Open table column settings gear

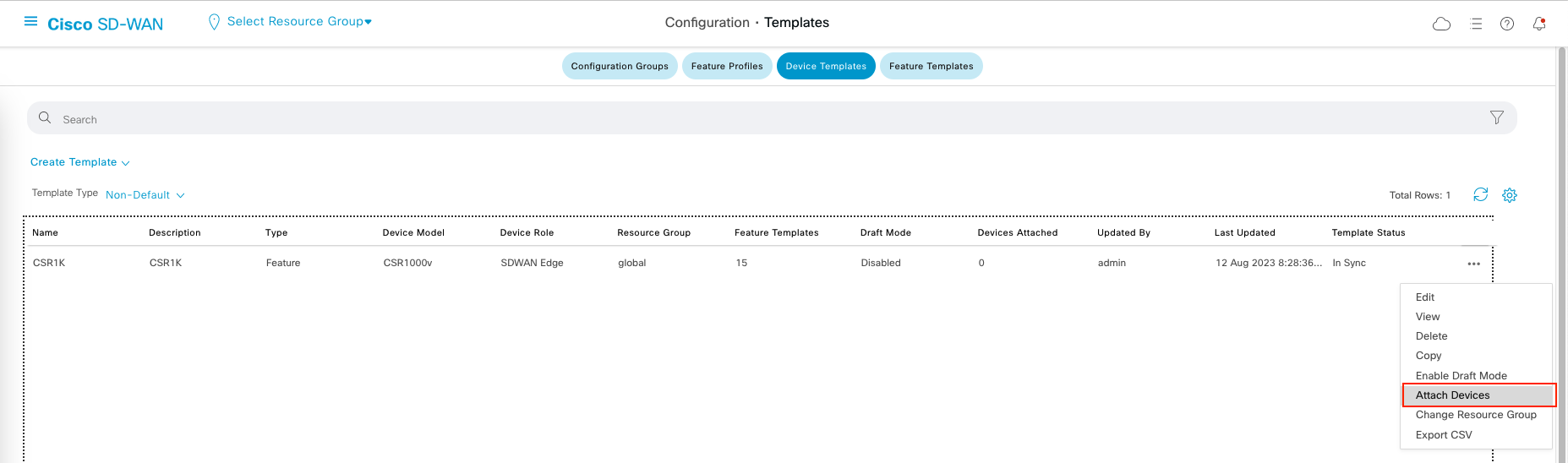tap(1509, 195)
